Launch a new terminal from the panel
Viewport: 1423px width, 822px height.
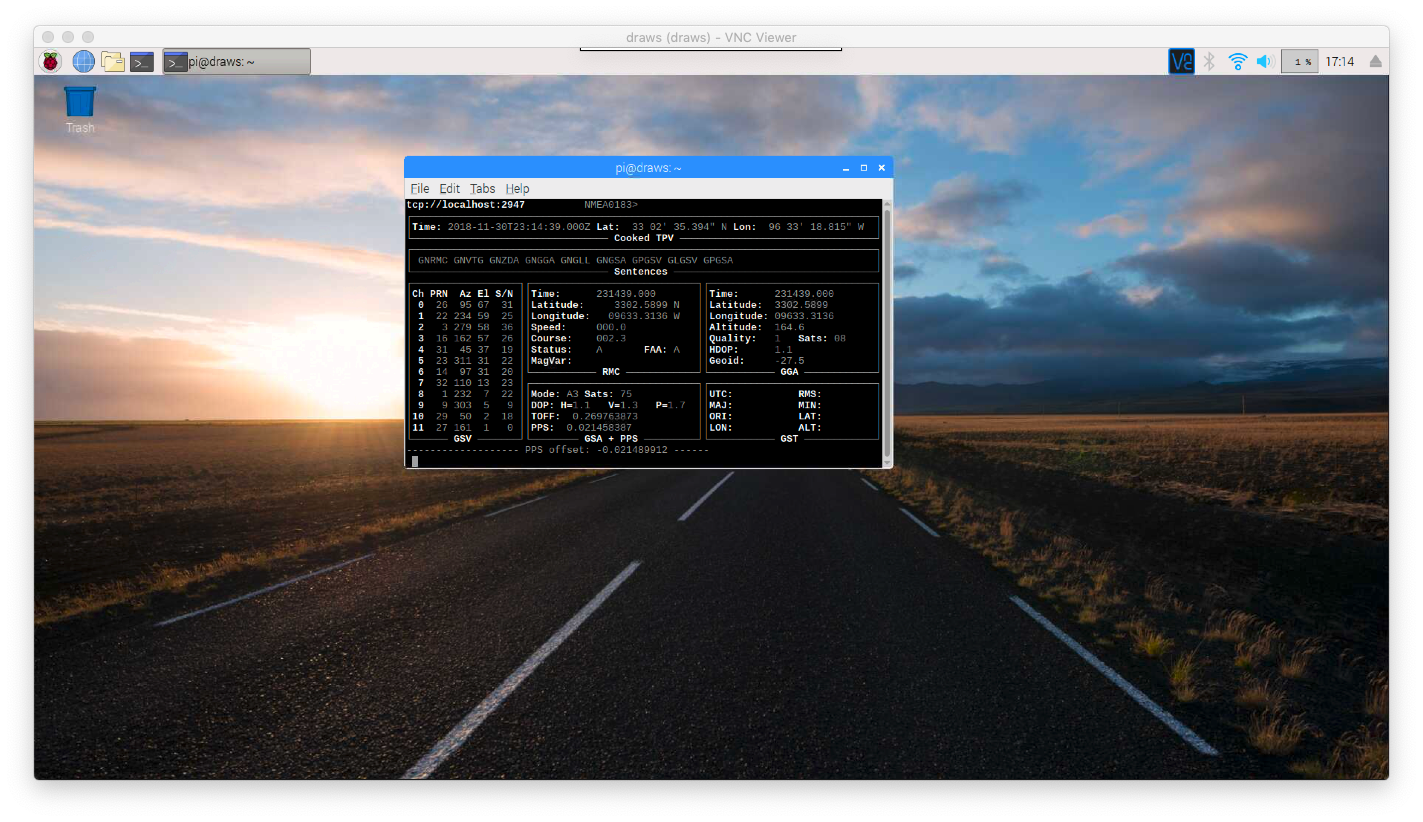tap(142, 62)
